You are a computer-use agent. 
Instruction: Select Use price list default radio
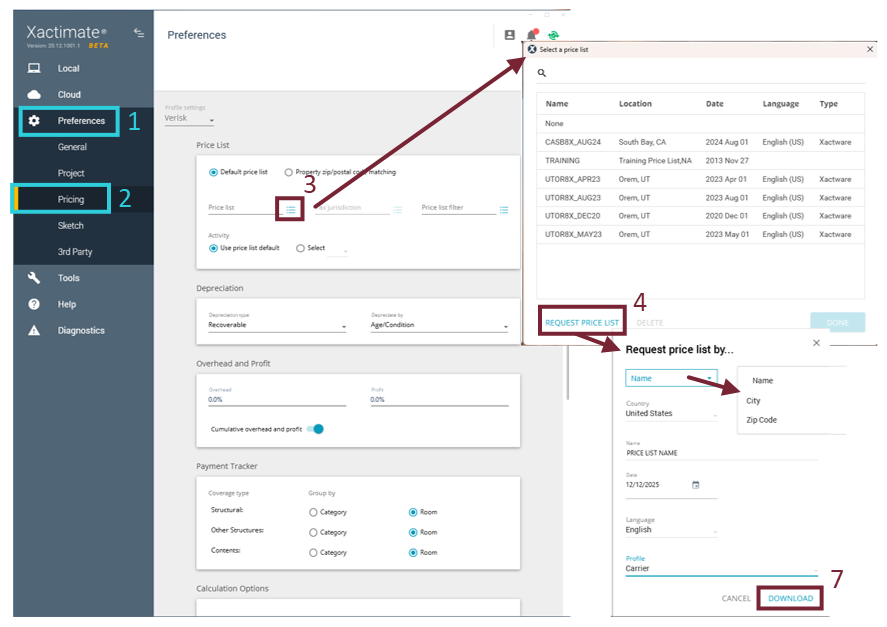click(x=213, y=248)
